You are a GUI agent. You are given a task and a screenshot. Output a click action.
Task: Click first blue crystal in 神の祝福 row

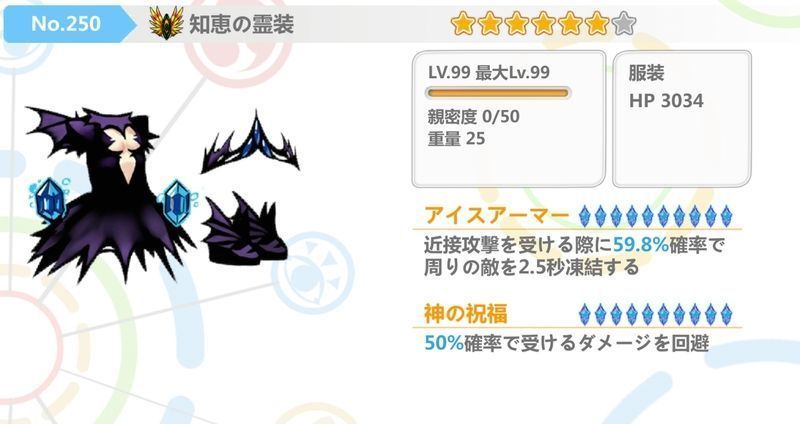pos(585,314)
